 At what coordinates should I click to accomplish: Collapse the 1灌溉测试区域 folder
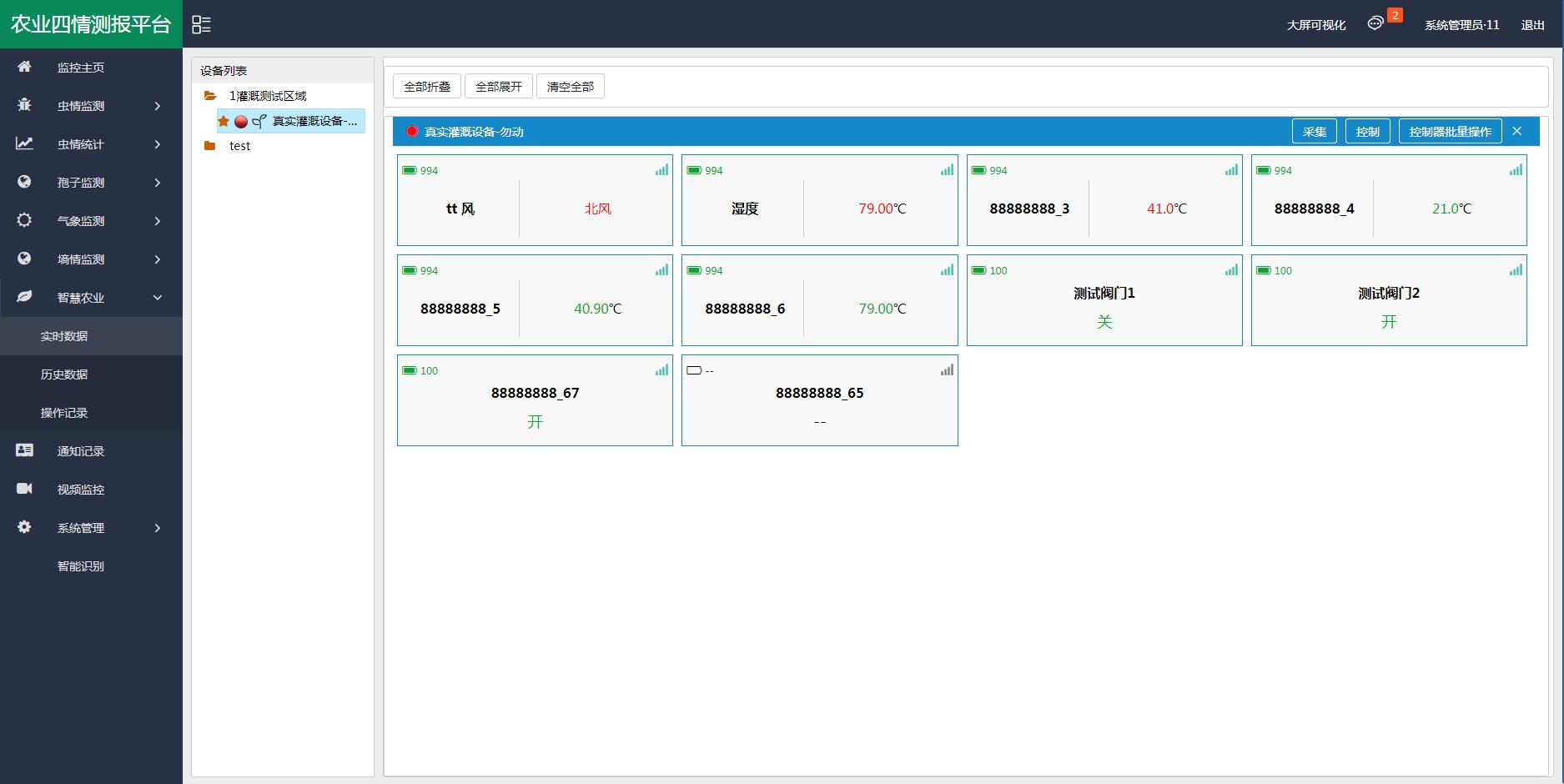coord(210,96)
